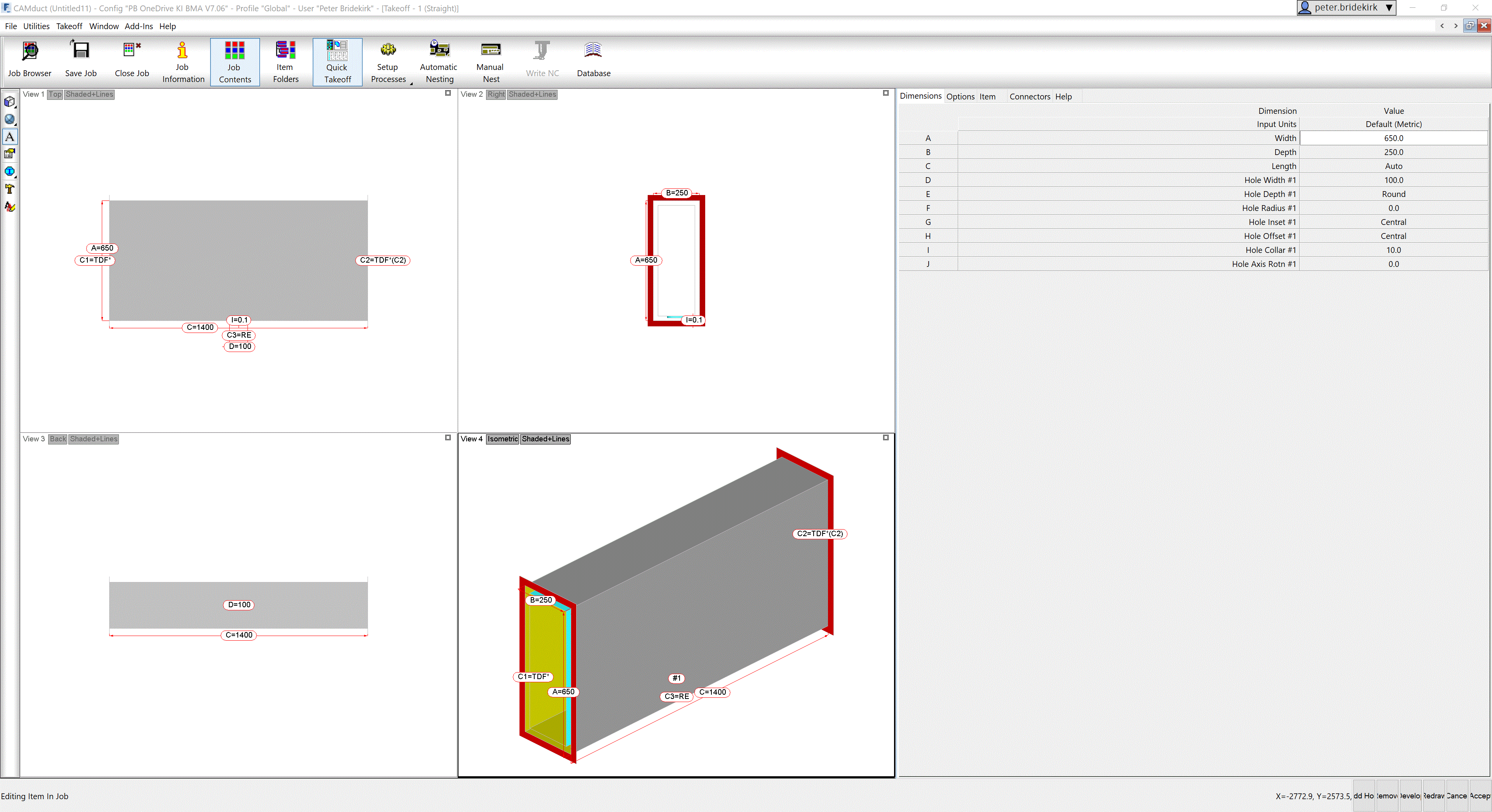
Task: Click the Accept button
Action: [x=1480, y=796]
